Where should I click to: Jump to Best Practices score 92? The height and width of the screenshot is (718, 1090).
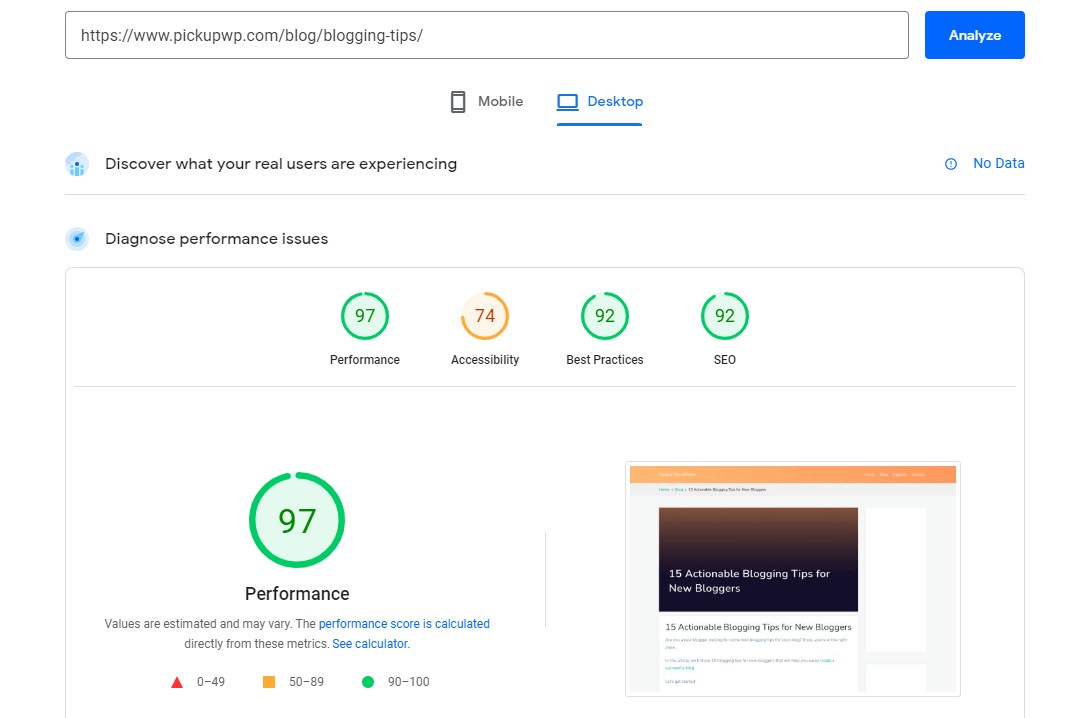point(605,316)
